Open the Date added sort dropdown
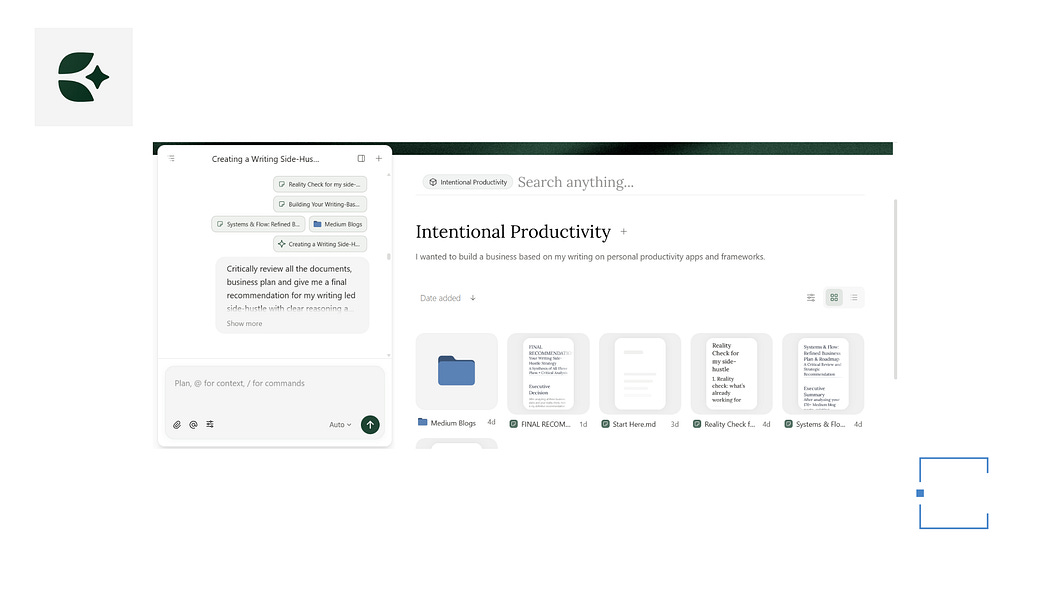 coord(441,299)
